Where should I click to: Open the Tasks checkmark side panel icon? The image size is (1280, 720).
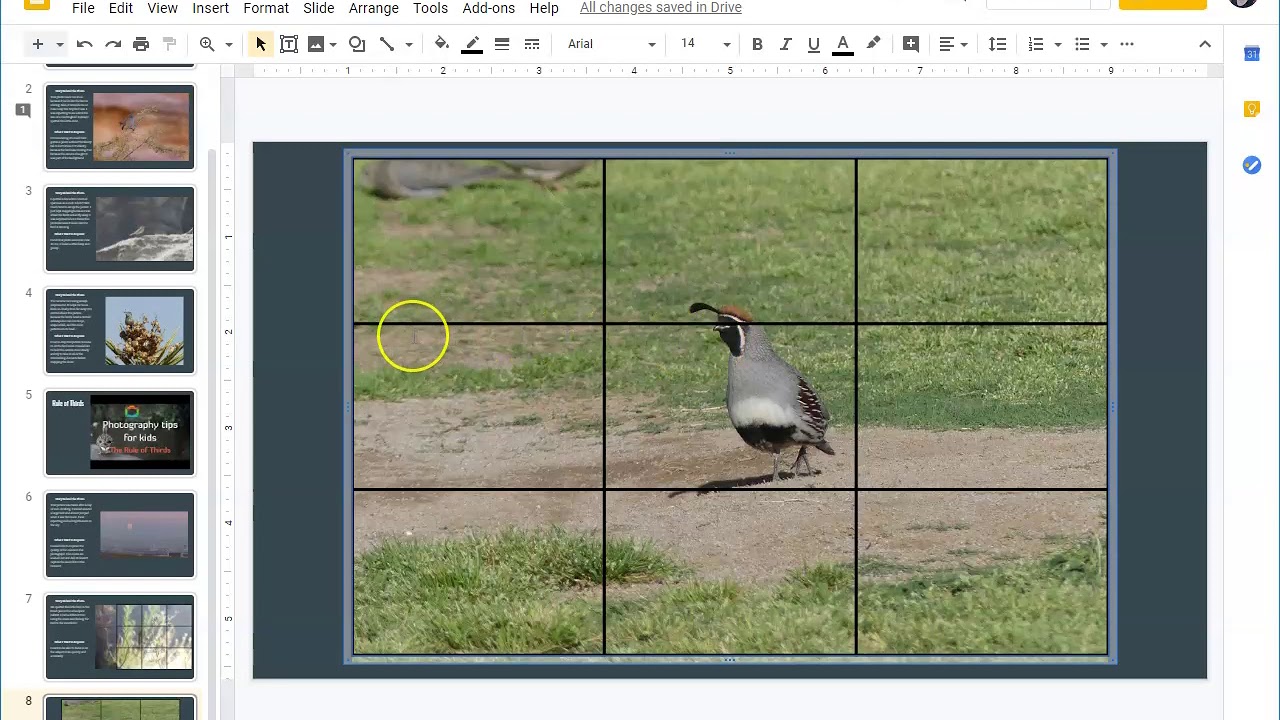(x=1252, y=165)
